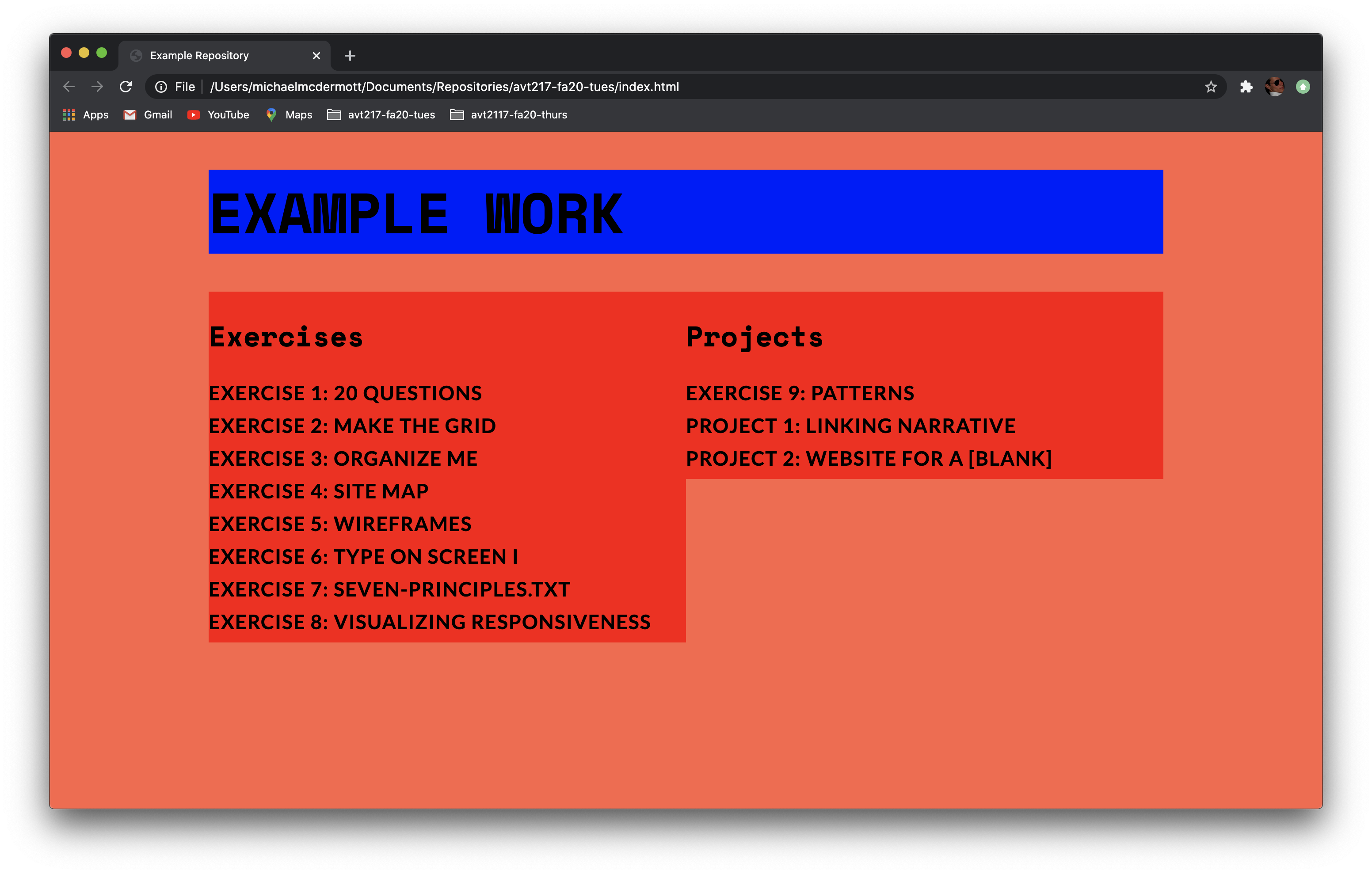Click the YouTube icon in bookmarks bar
Viewport: 1372px width, 874px height.
tap(193, 114)
